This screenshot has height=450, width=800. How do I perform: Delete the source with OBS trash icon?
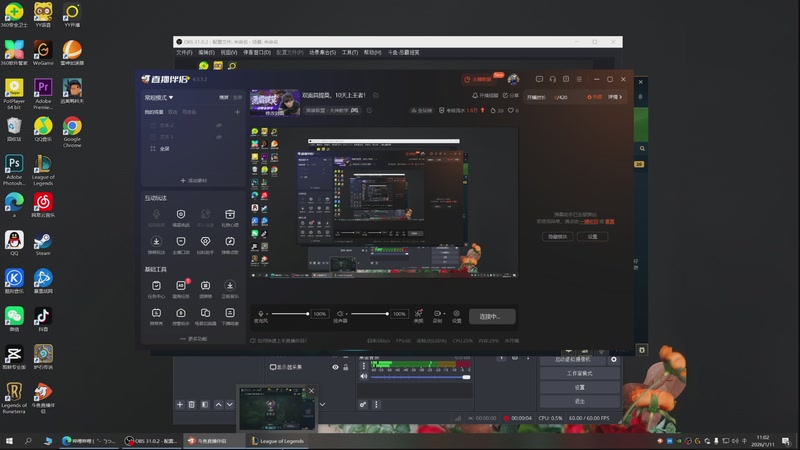[192, 405]
